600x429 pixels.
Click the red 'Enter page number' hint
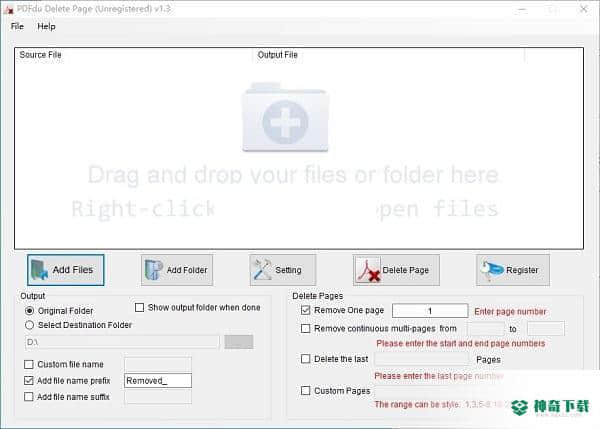(x=510, y=312)
